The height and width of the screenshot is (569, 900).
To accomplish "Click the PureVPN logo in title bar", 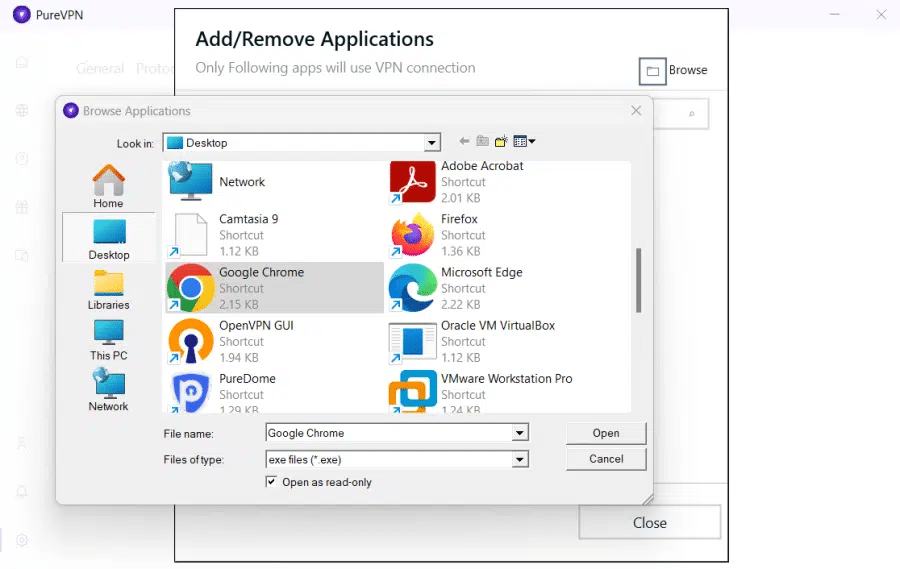I will (x=22, y=14).
